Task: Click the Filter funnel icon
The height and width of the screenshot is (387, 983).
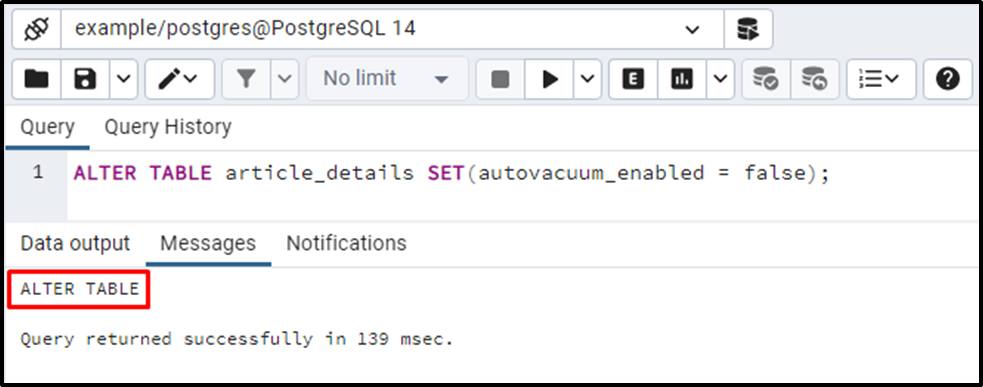Action: pyautogui.click(x=246, y=79)
